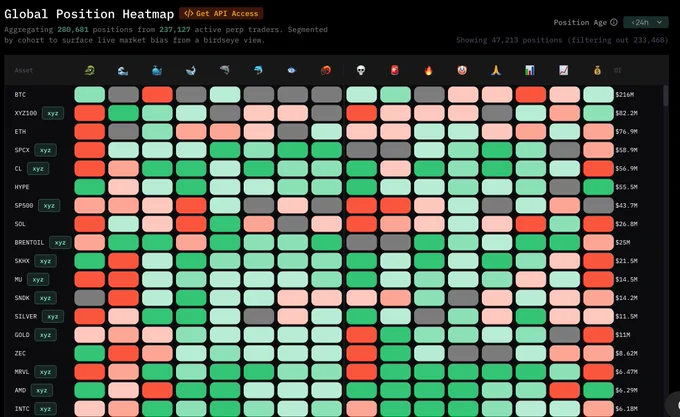The image size is (680, 417).
Task: Click the $8.62M open interest value
Action: pos(627,353)
